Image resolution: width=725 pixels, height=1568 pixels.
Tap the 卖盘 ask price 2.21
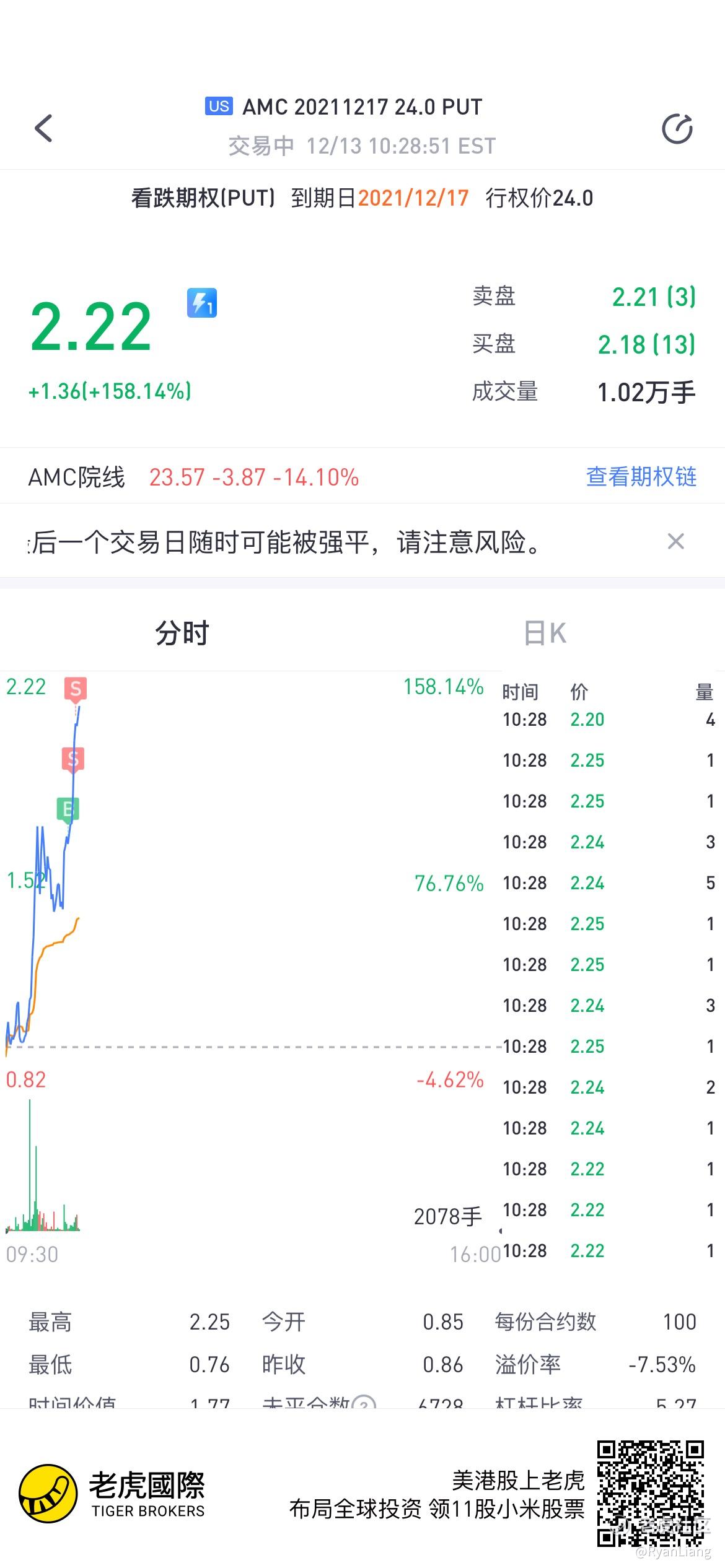pos(653,297)
